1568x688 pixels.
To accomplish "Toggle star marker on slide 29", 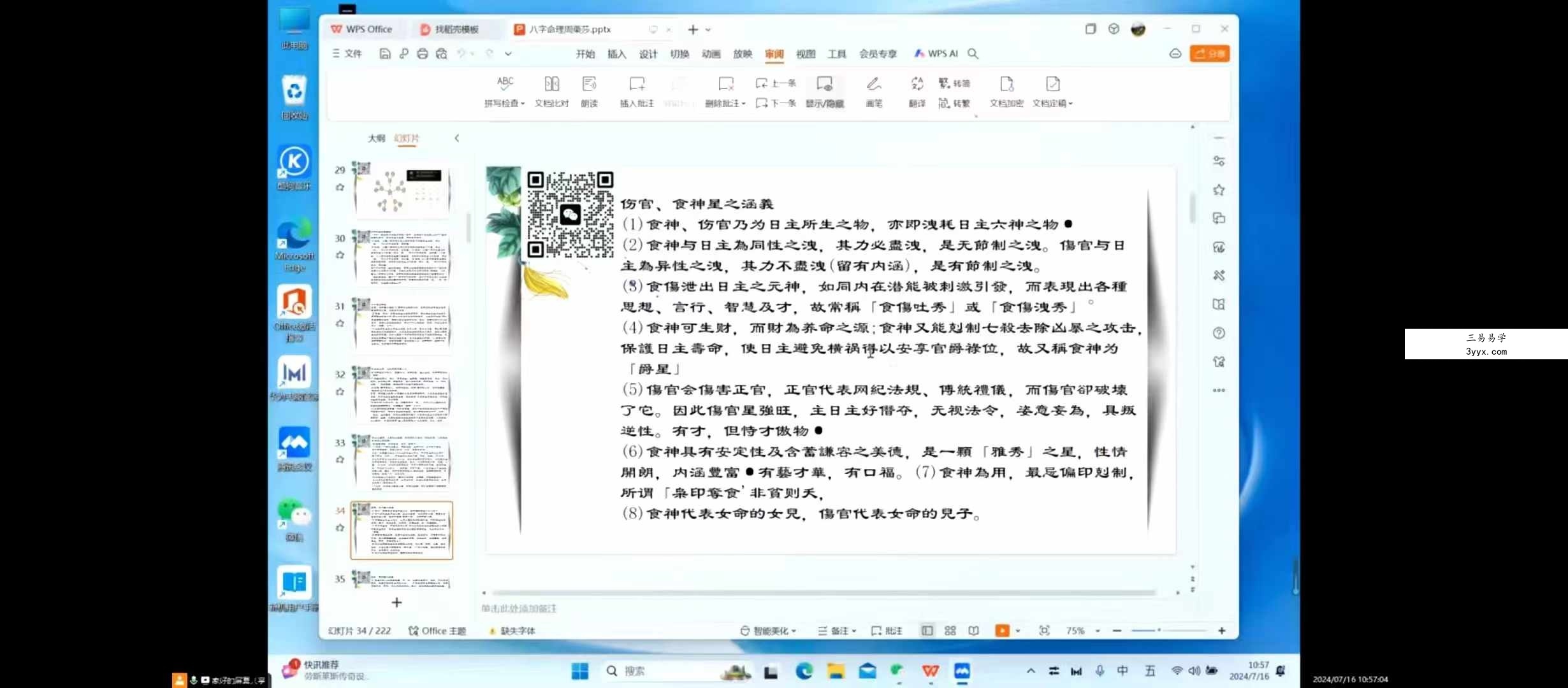I will click(340, 187).
